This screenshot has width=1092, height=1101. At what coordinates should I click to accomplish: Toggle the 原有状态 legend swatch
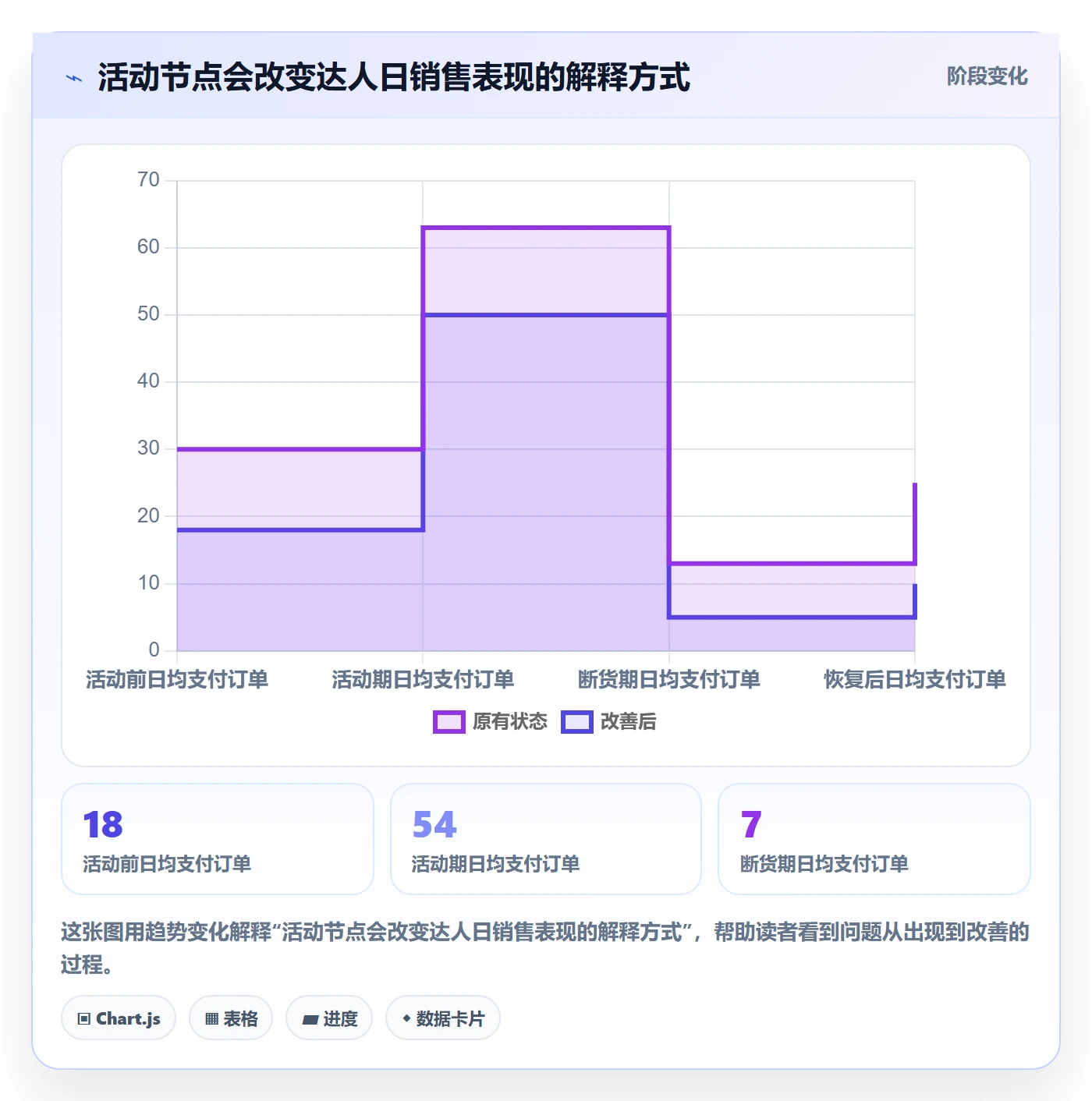[449, 722]
